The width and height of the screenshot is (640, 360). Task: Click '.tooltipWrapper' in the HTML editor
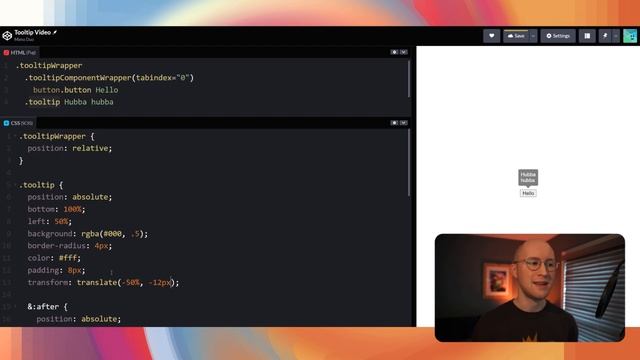click(x=49, y=65)
